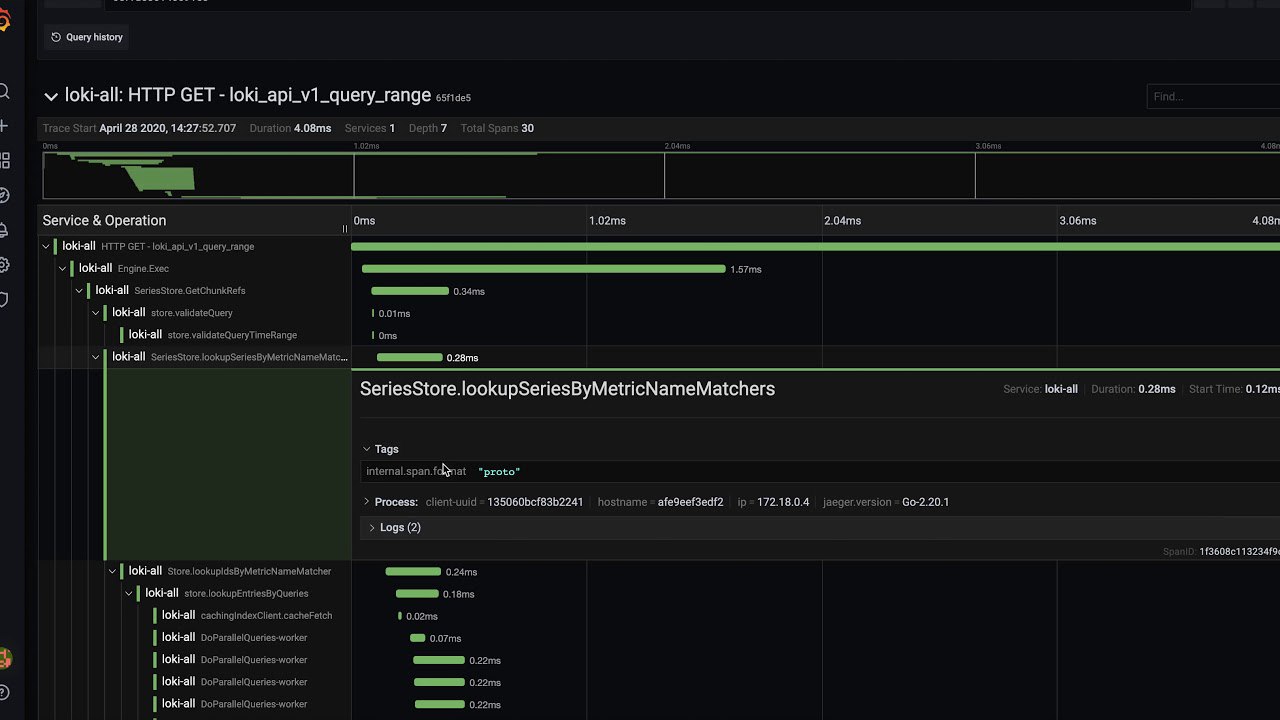Screen dimensions: 1280x720
Task: Open the Create plus menu in the sidebar
Action: 4,126
